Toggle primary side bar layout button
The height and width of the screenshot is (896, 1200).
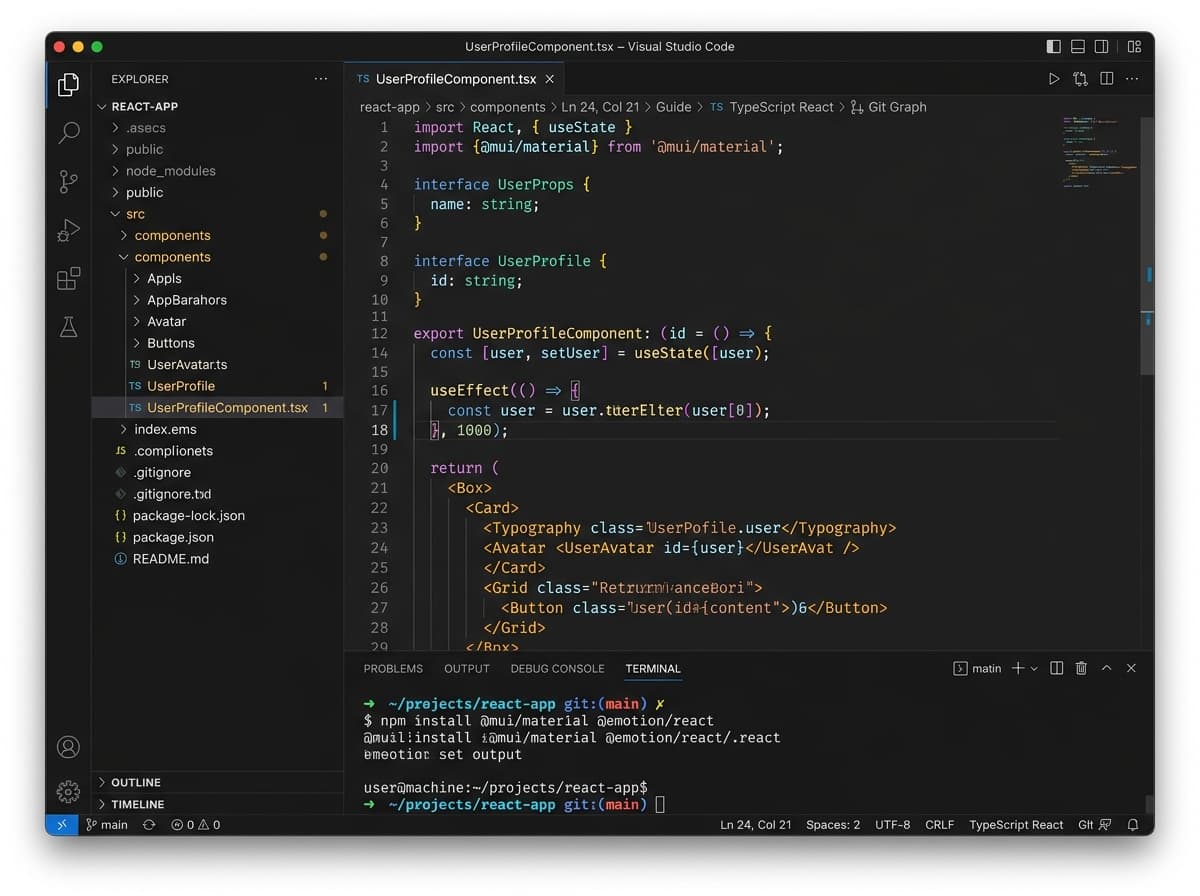click(x=1053, y=46)
